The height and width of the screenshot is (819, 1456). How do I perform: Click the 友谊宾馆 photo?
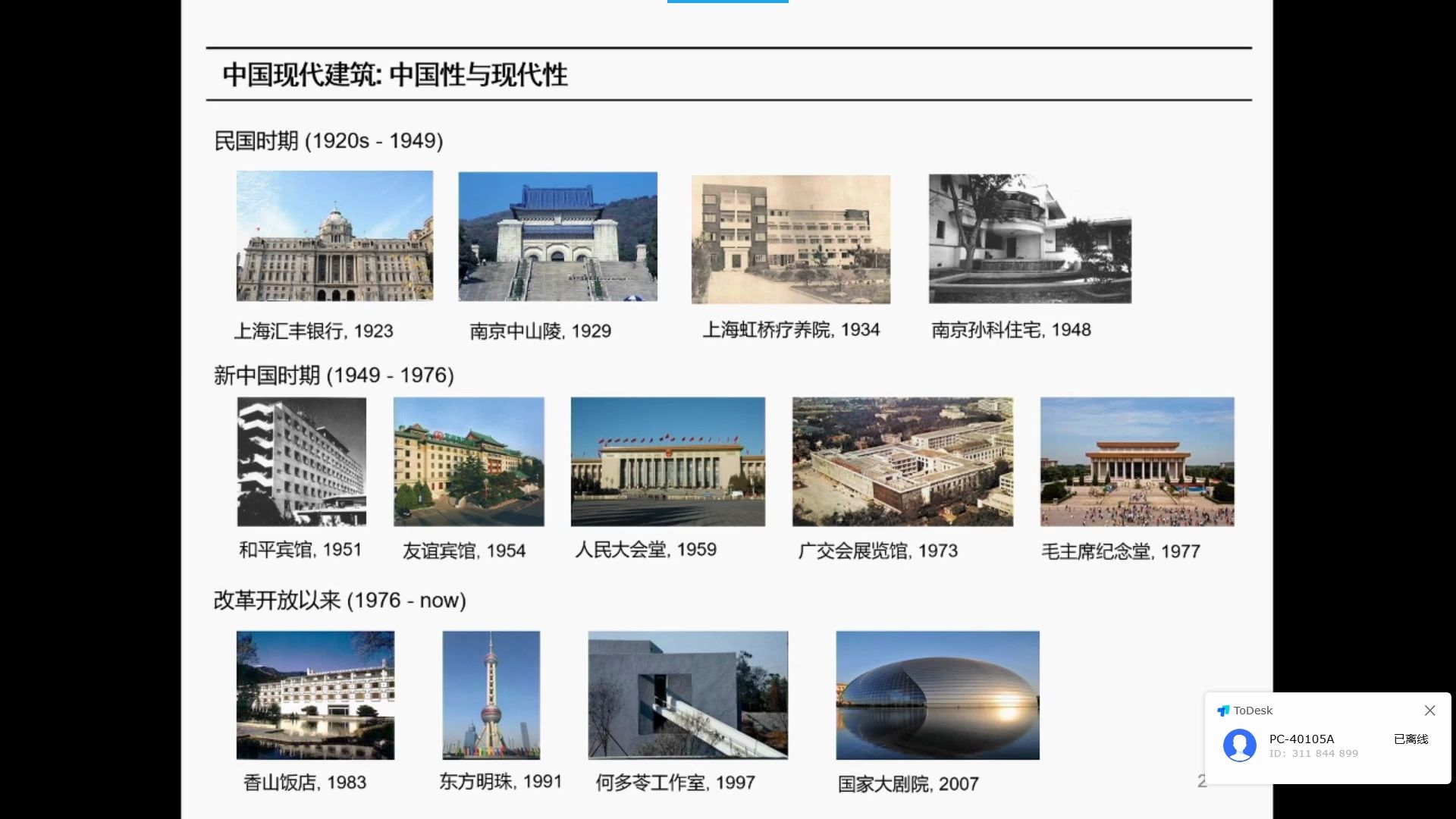pos(469,462)
